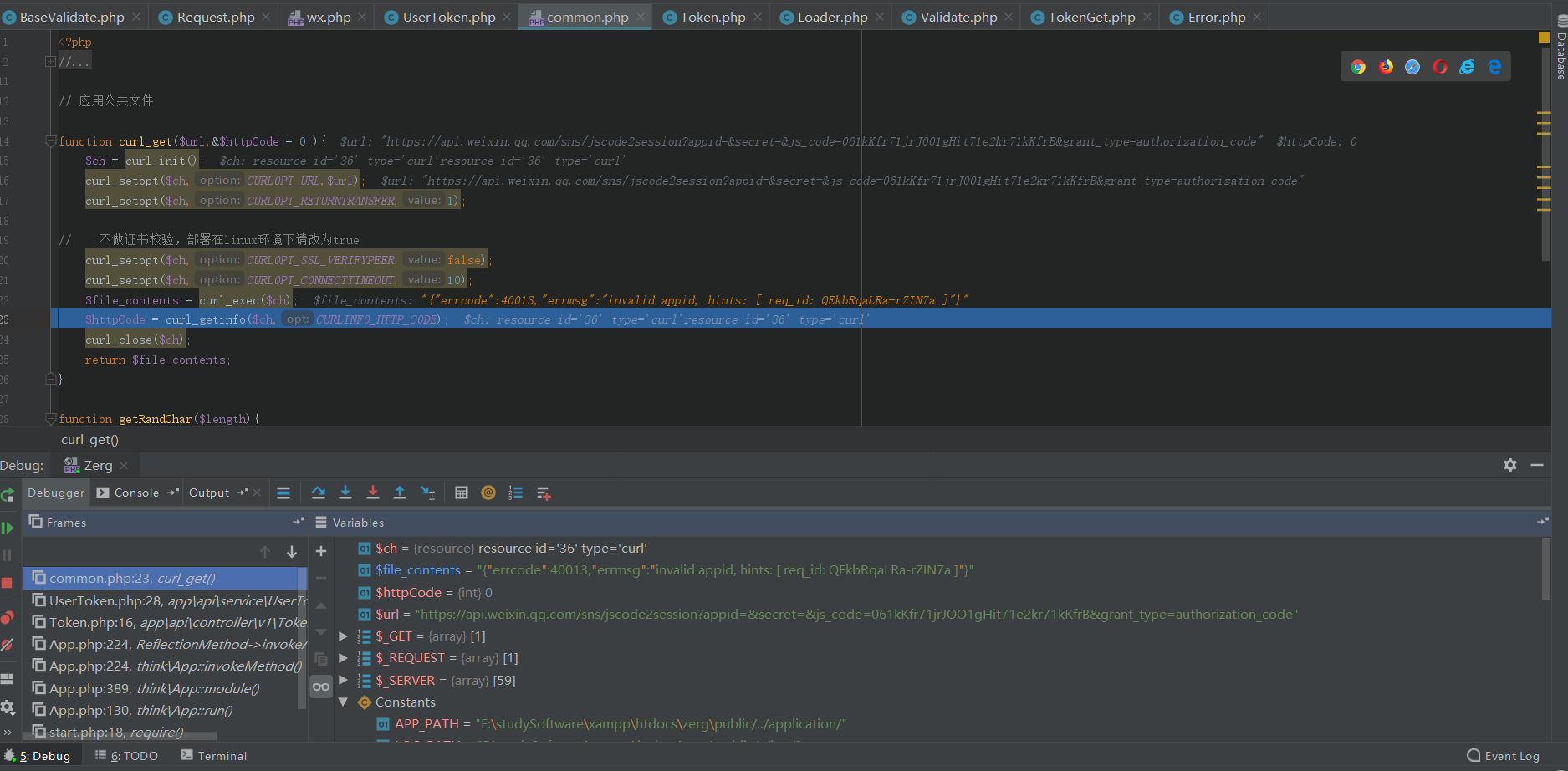Viewport: 1568px width, 771px height.
Task: Open the Event Log
Action: pyautogui.click(x=1504, y=756)
